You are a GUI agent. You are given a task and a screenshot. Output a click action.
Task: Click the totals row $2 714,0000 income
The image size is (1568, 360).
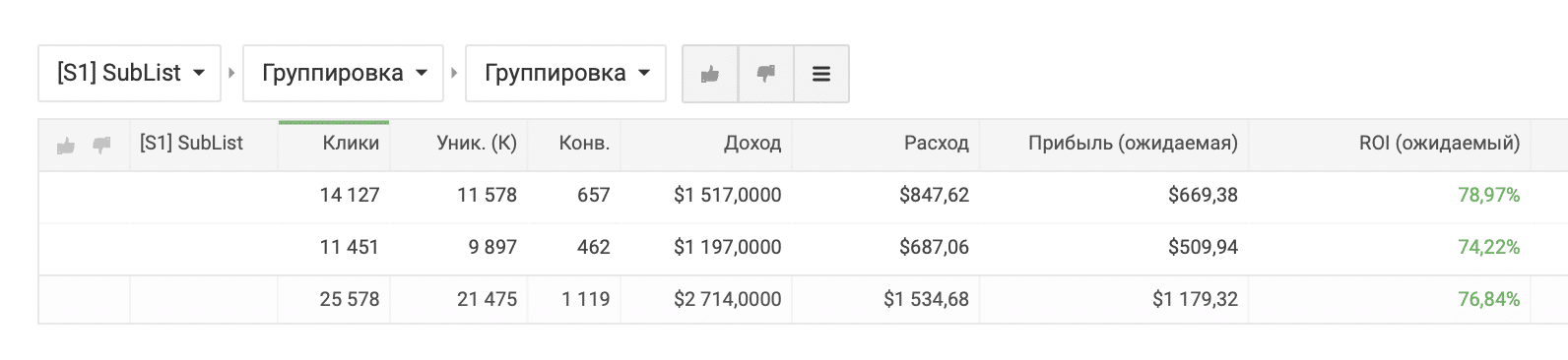pos(728,300)
